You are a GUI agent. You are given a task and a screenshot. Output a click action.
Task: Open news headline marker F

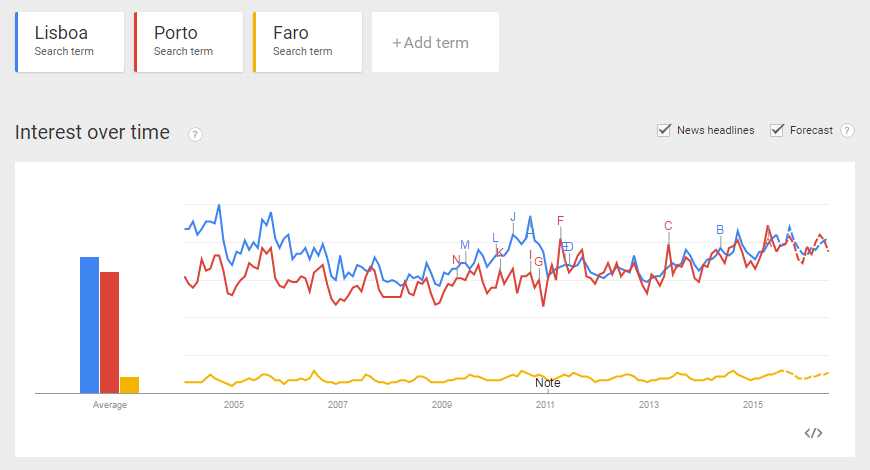[x=561, y=221]
